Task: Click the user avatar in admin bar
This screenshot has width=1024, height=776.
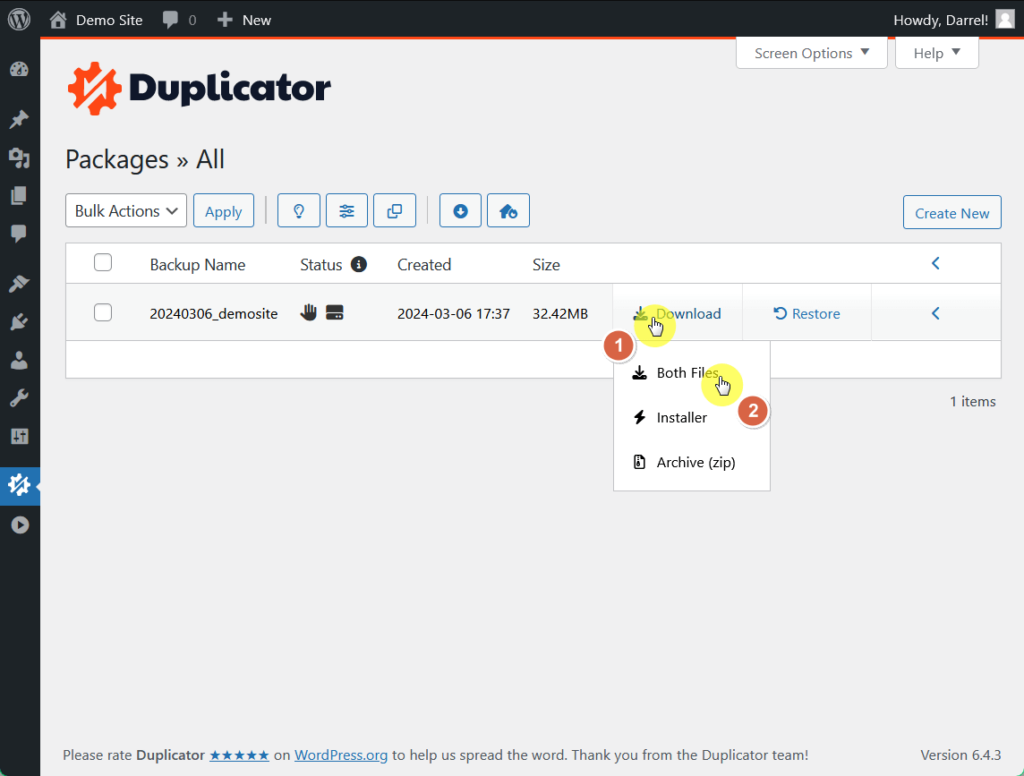Action: 1004,19
